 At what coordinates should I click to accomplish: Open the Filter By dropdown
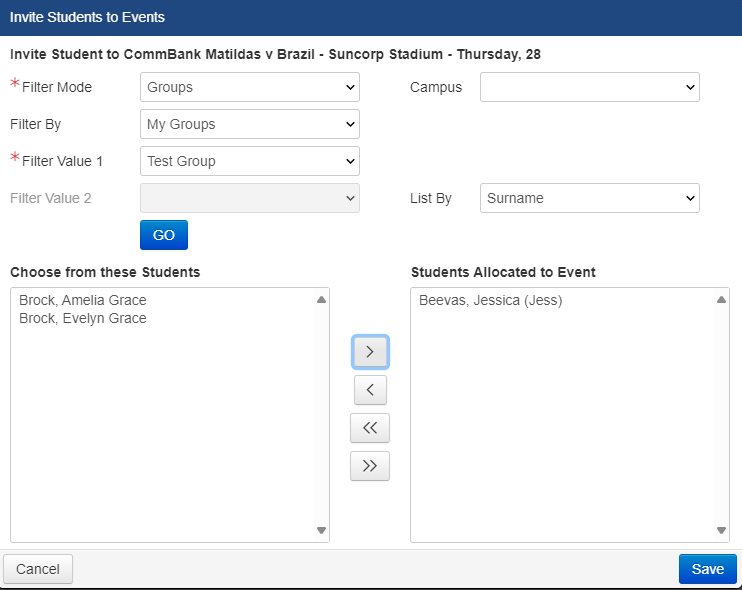coord(250,124)
